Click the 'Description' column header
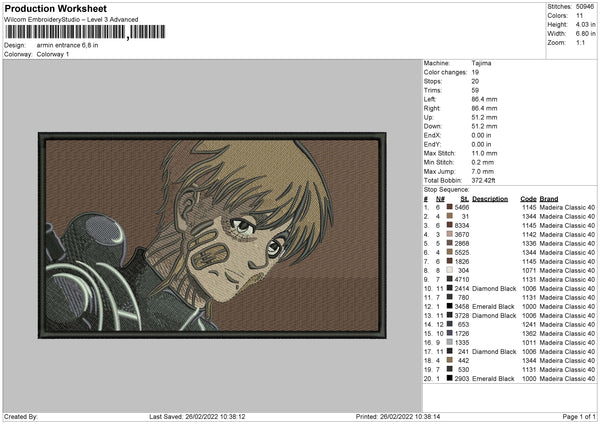Image resolution: width=600 pixels, height=424 pixels. coord(490,199)
